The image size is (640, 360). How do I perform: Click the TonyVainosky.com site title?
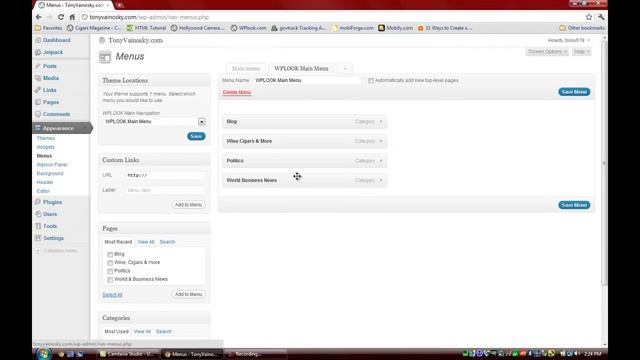point(136,40)
